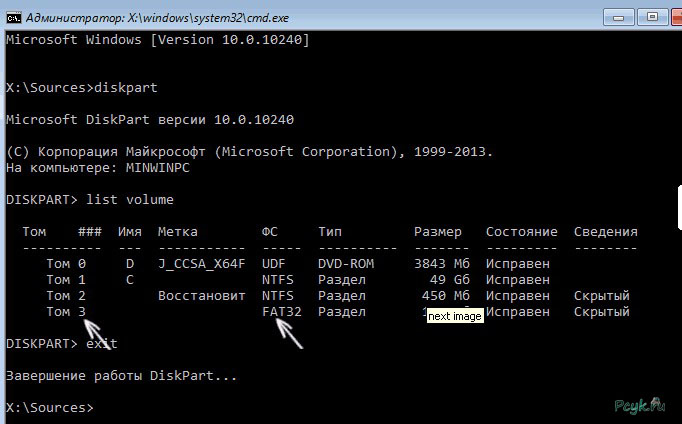Click the 'Сведения' column header
This screenshot has height=424, width=682.
(606, 231)
